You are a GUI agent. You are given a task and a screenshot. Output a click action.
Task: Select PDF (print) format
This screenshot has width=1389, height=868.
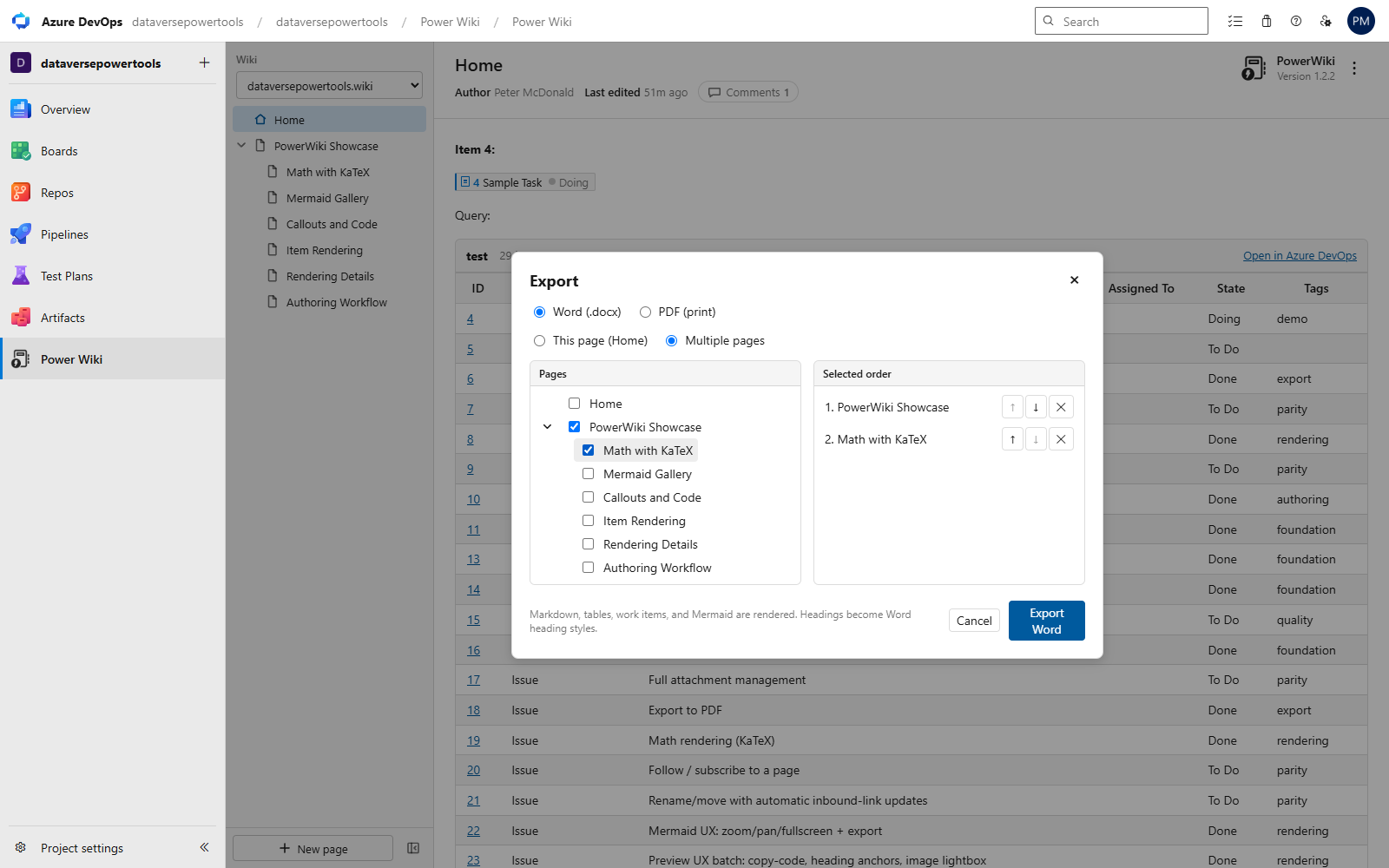click(x=645, y=312)
